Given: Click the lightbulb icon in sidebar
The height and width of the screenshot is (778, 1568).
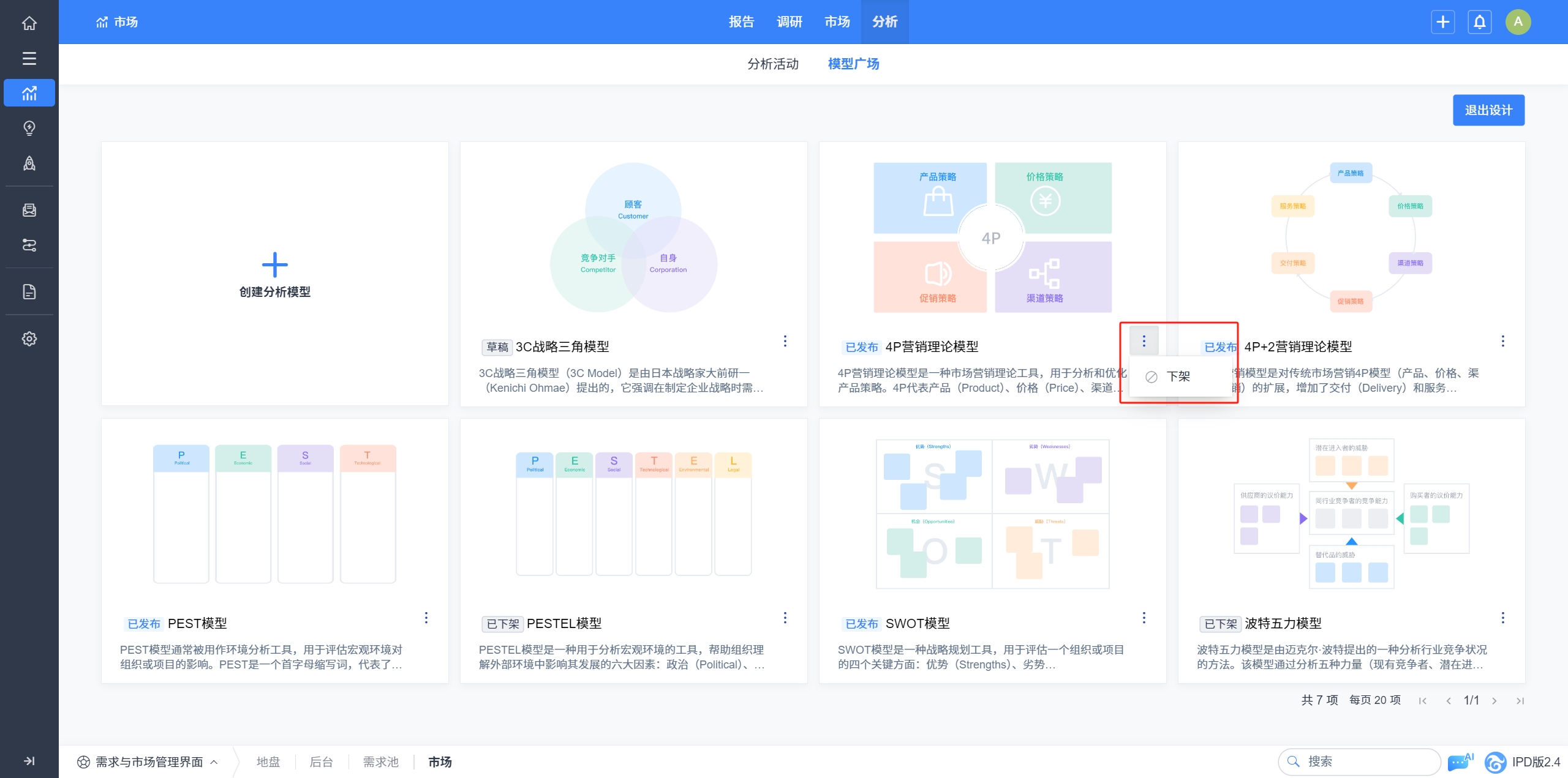Looking at the screenshot, I should [29, 128].
